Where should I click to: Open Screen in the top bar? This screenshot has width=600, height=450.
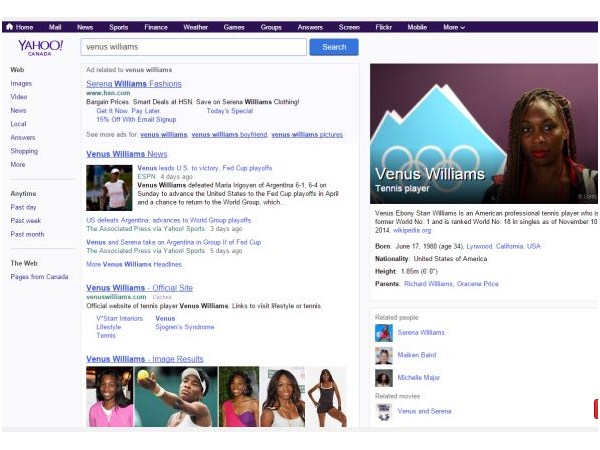point(349,27)
